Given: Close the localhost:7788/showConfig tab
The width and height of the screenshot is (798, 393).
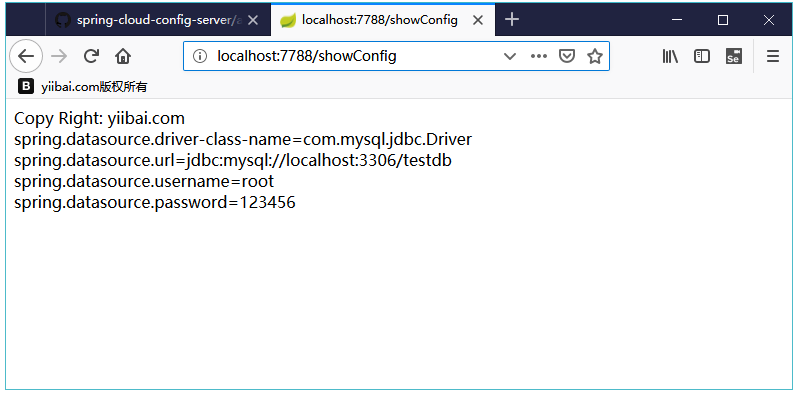Looking at the screenshot, I should [477, 20].
